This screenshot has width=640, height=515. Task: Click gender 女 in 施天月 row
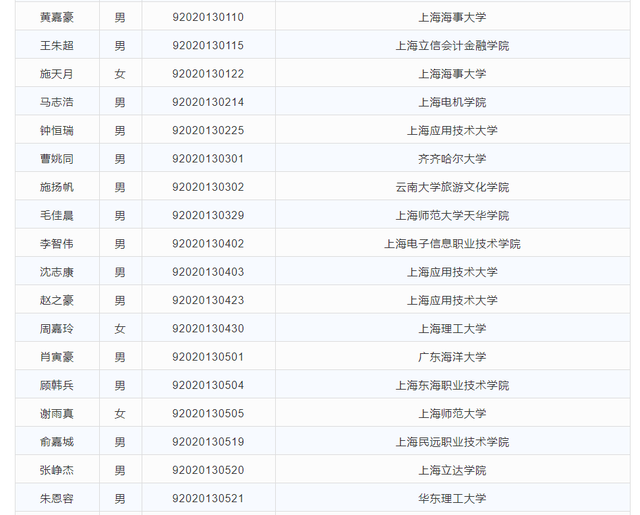(x=120, y=74)
